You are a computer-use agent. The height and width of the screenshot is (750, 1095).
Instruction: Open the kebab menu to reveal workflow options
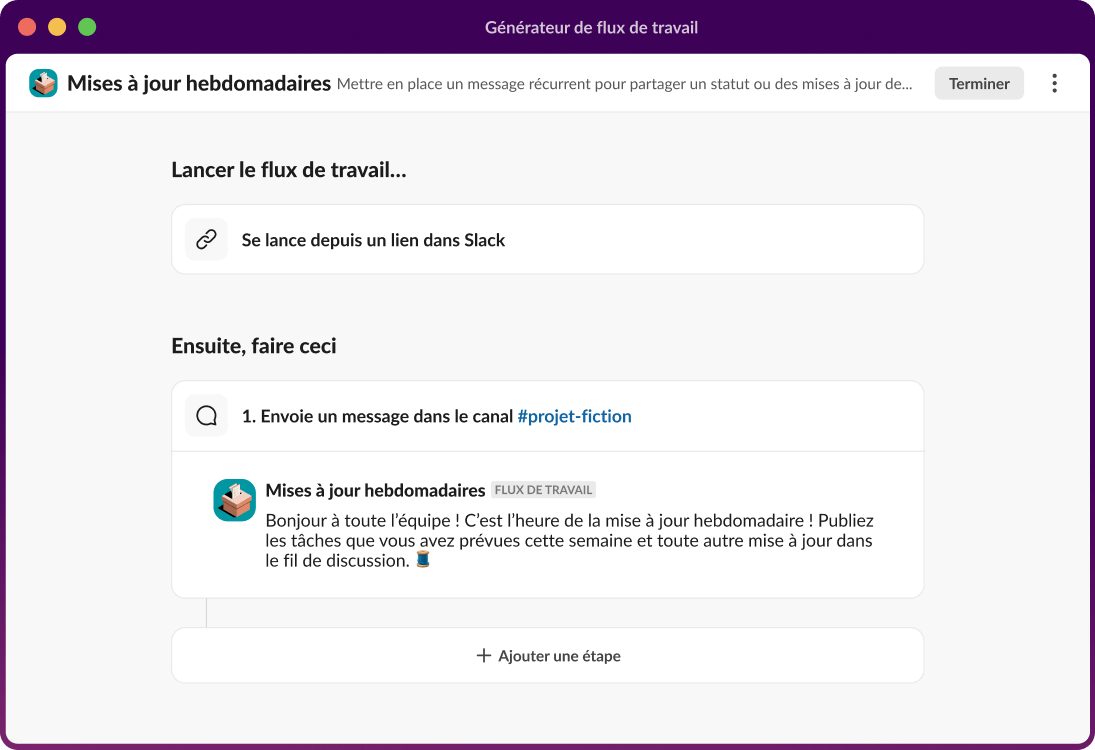point(1054,83)
